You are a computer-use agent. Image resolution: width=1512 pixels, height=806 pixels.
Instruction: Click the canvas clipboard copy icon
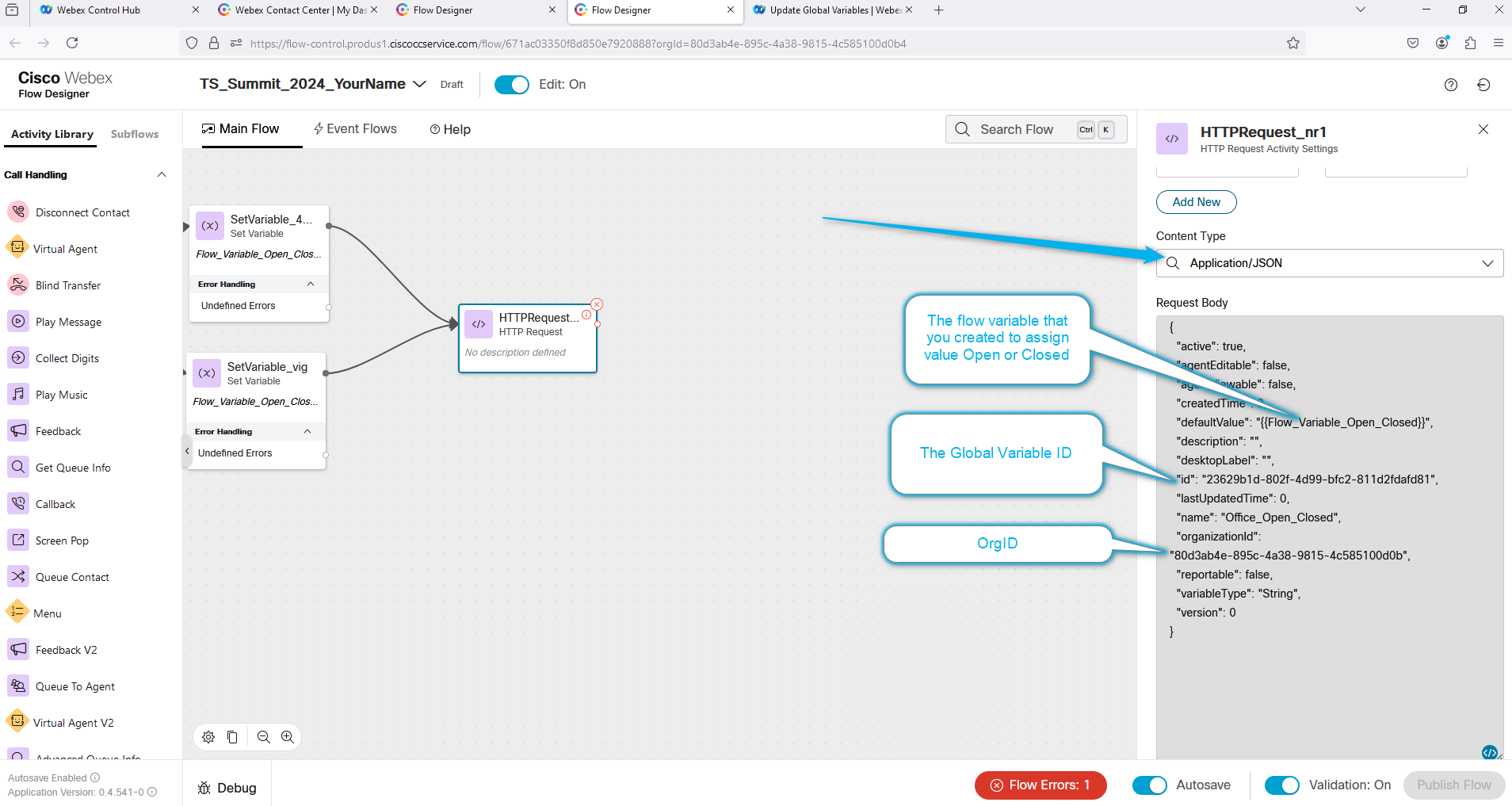(232, 737)
